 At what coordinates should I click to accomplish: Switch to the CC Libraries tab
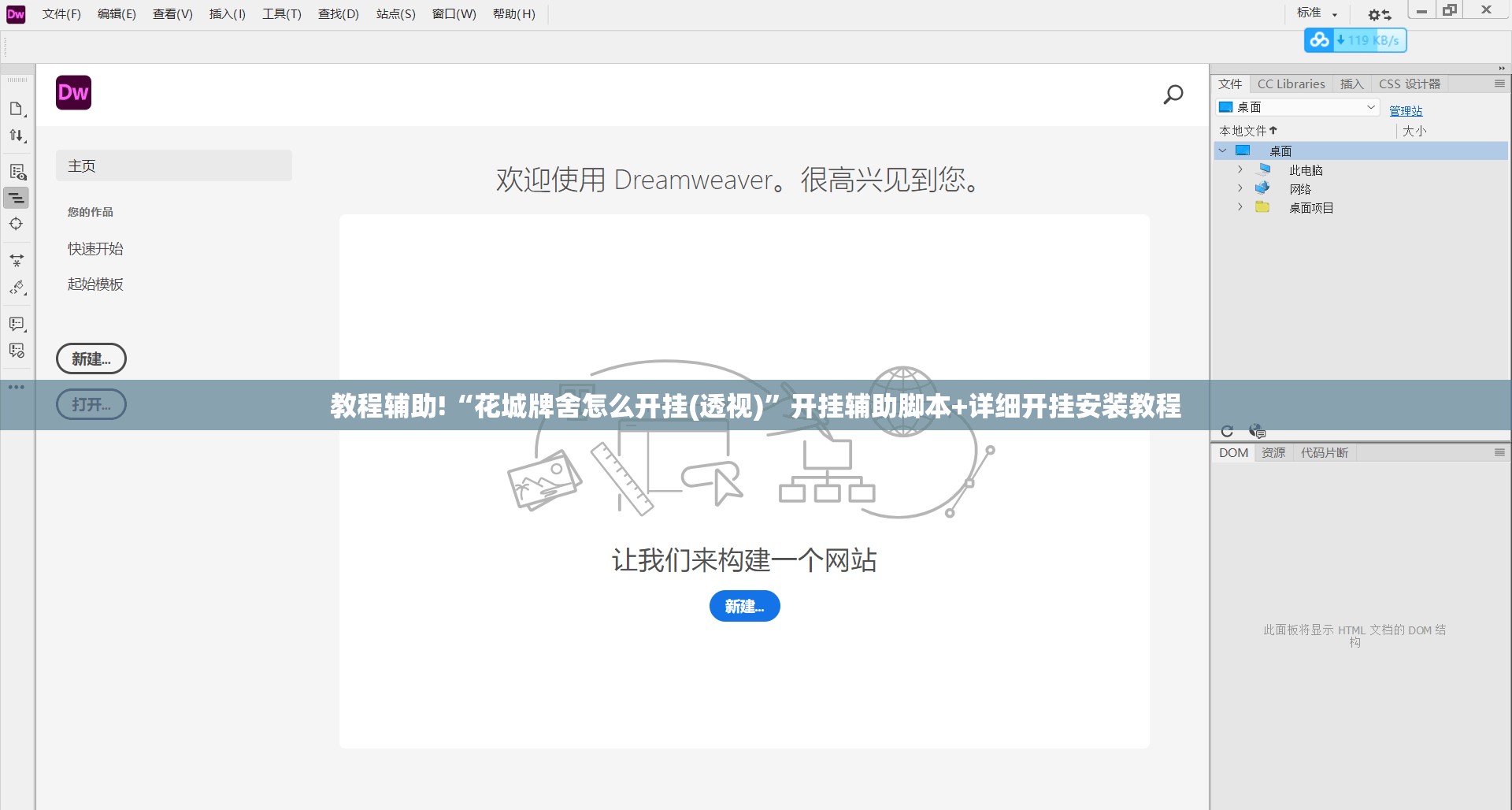pyautogui.click(x=1291, y=84)
